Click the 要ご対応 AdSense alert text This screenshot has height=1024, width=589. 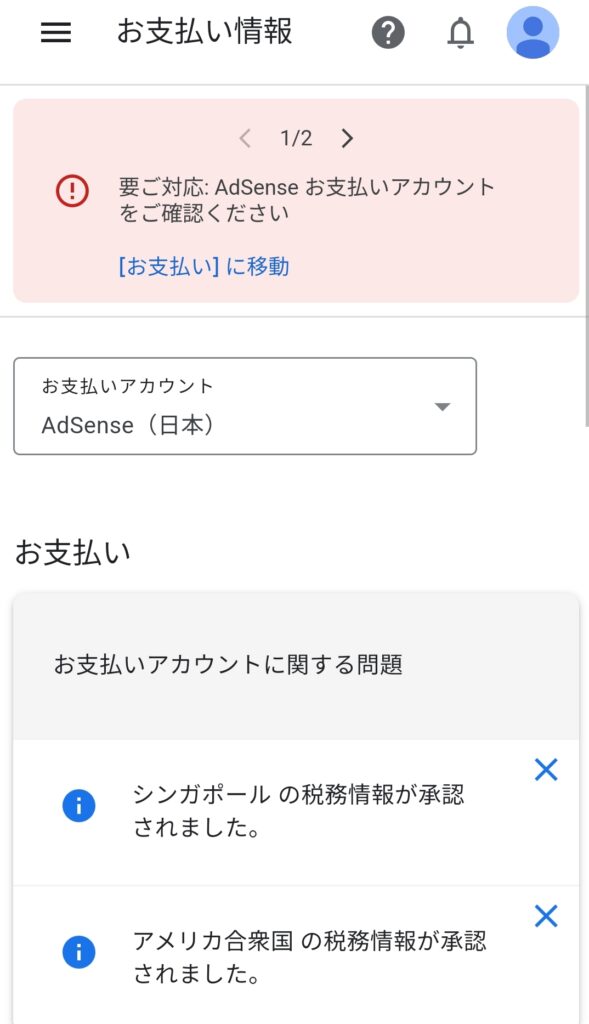[306, 200]
